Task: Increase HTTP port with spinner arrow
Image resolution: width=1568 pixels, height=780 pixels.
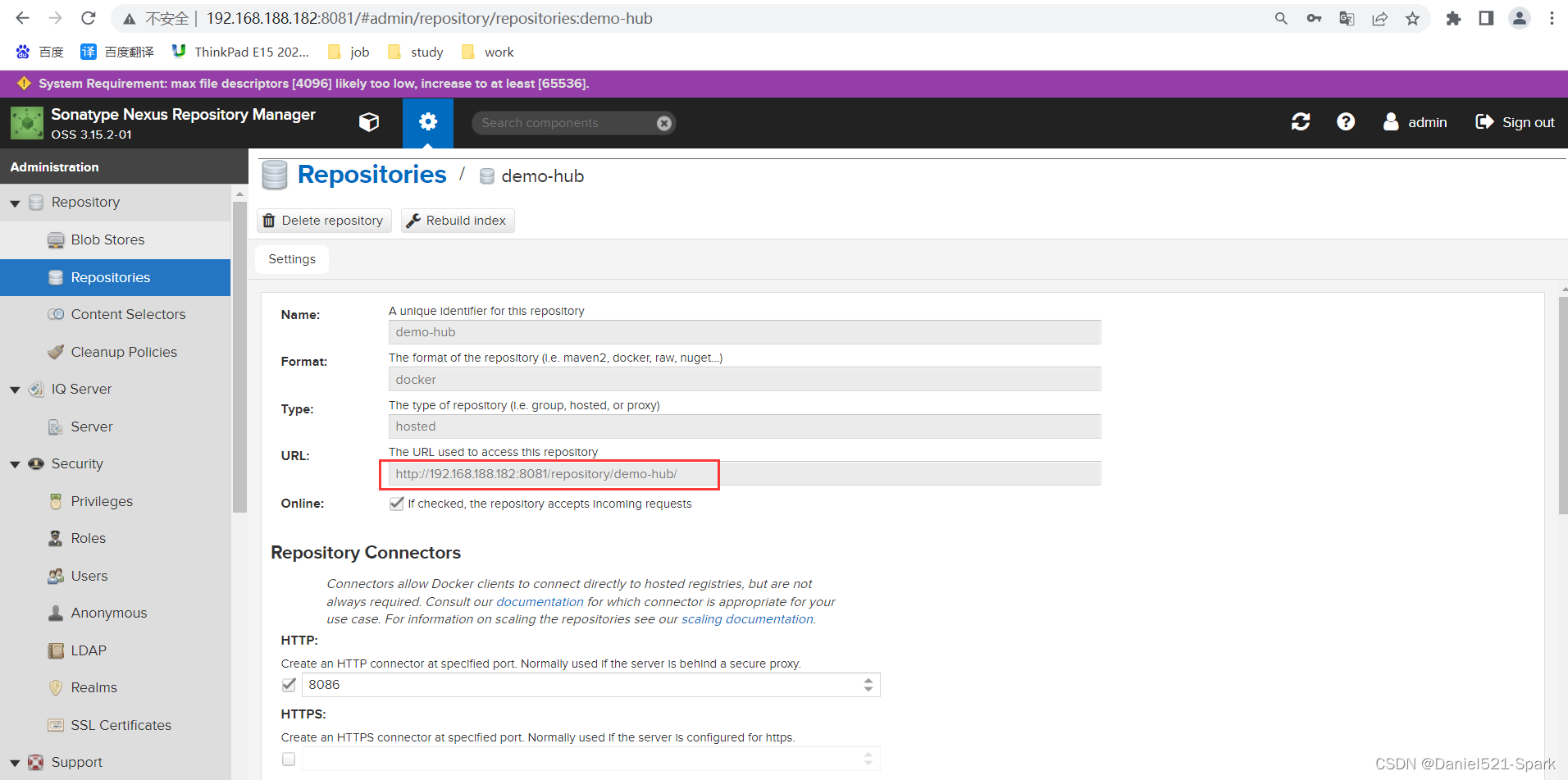Action: point(868,680)
